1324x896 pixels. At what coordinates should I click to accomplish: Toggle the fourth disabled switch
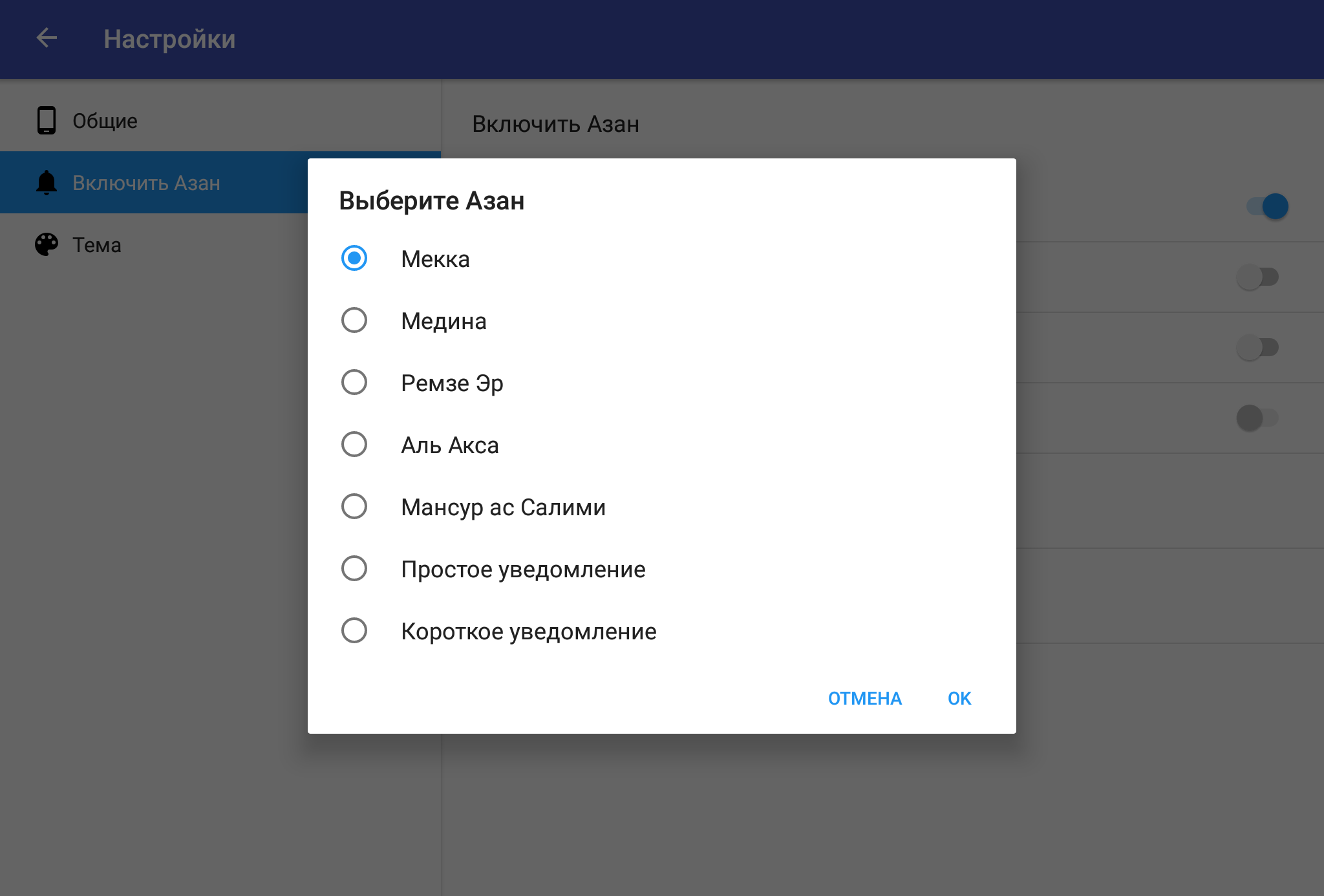(1258, 418)
